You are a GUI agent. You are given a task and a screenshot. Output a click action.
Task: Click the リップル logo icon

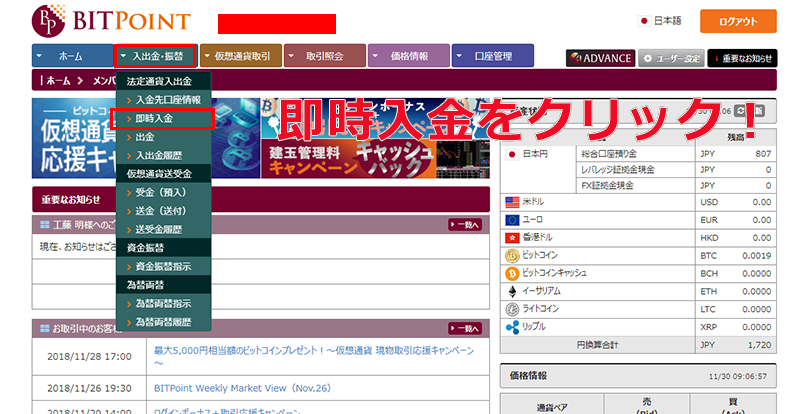click(512, 327)
